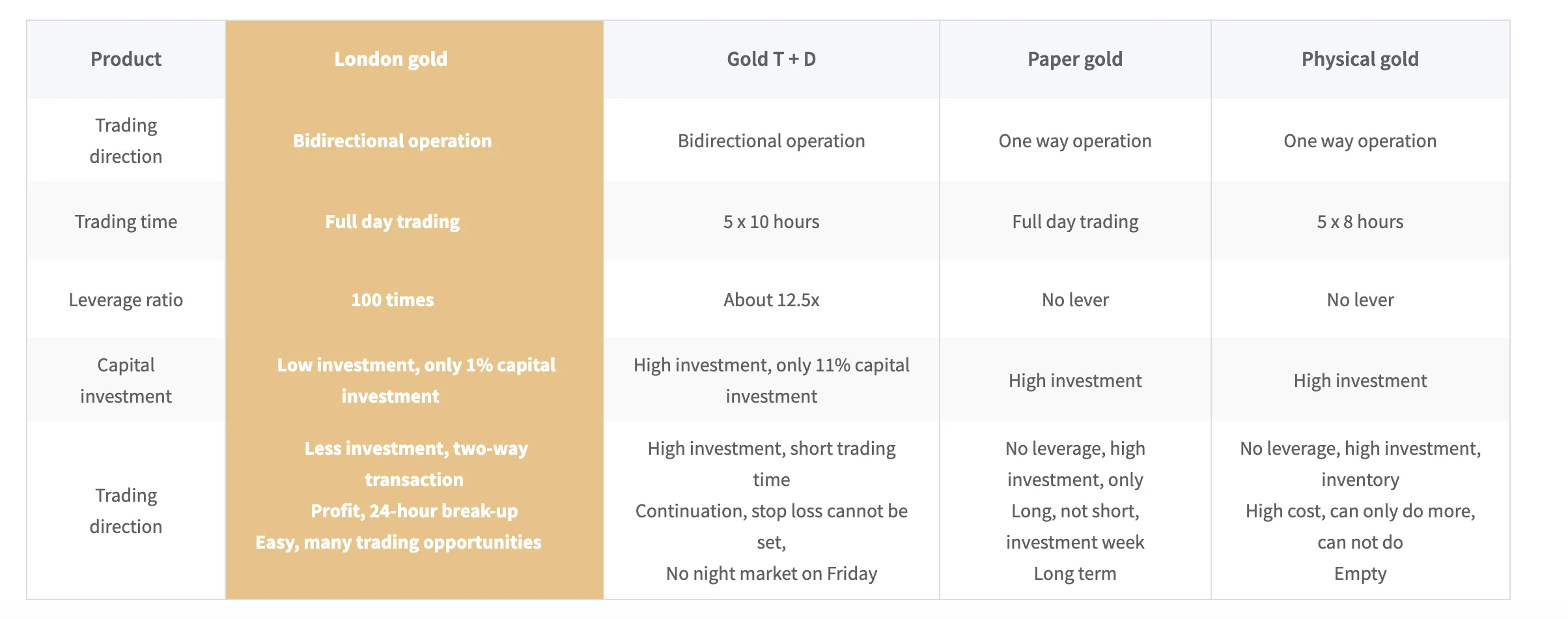The image size is (1568, 619).
Task: Click the highlighted Full day trading cell
Action: [x=414, y=222]
